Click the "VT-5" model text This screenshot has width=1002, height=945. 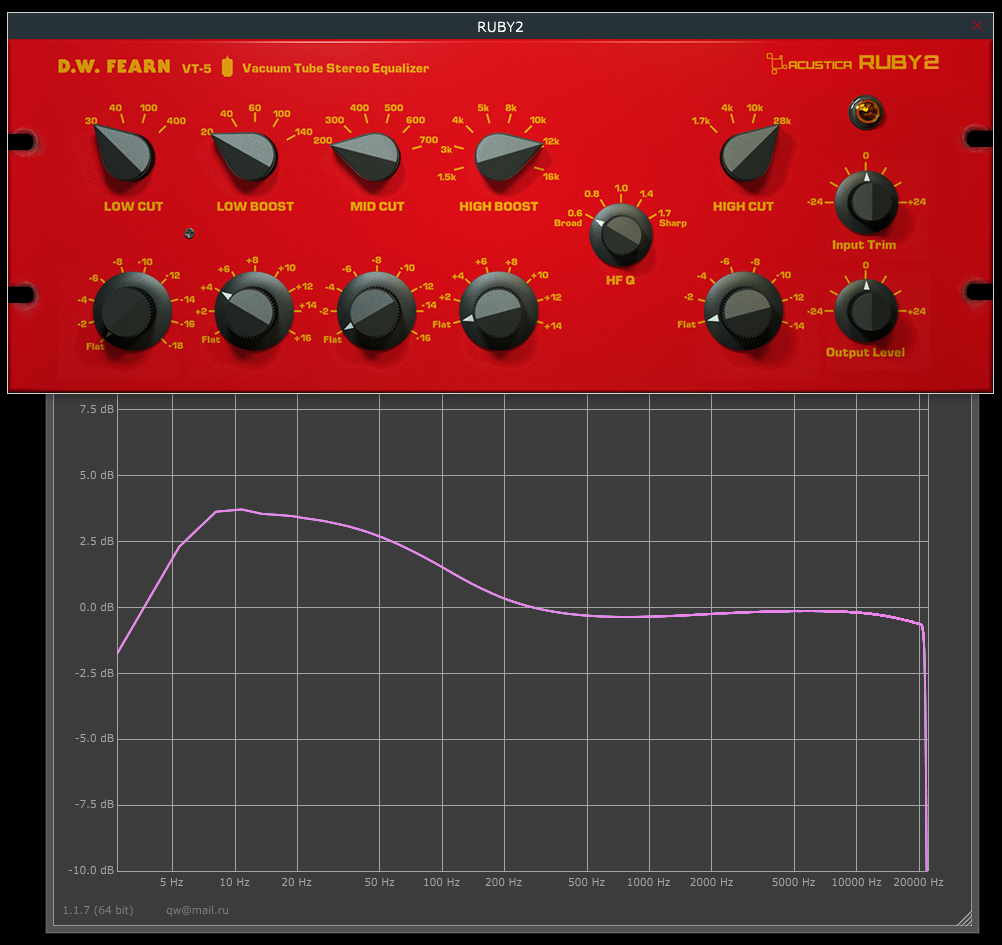pyautogui.click(x=196, y=68)
